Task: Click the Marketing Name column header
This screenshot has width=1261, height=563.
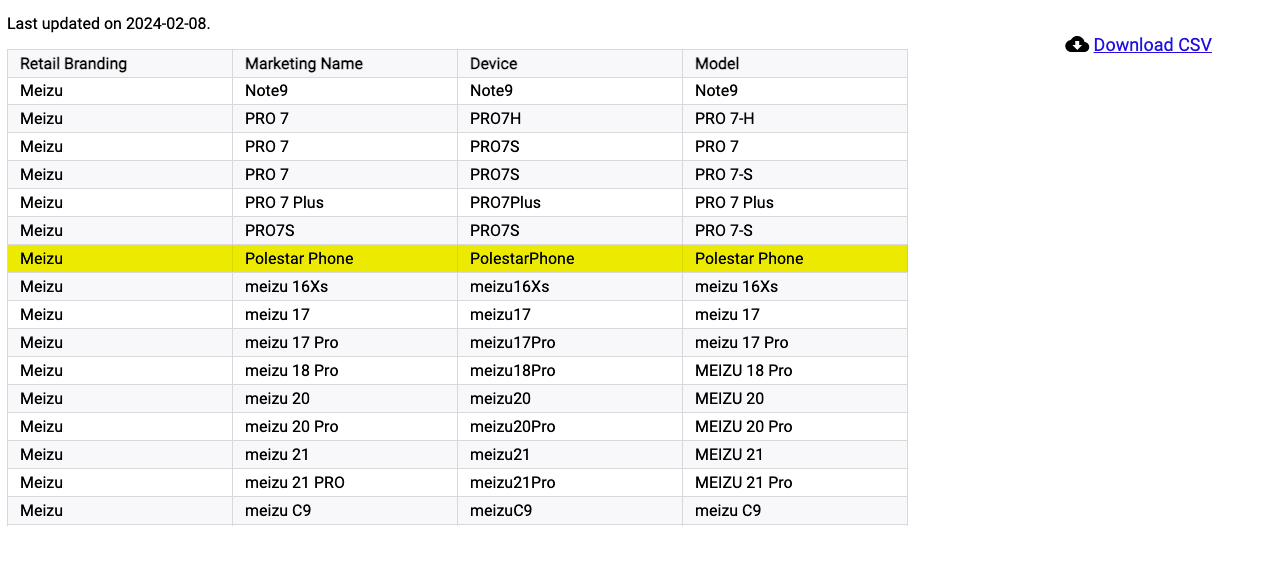Action: (304, 64)
